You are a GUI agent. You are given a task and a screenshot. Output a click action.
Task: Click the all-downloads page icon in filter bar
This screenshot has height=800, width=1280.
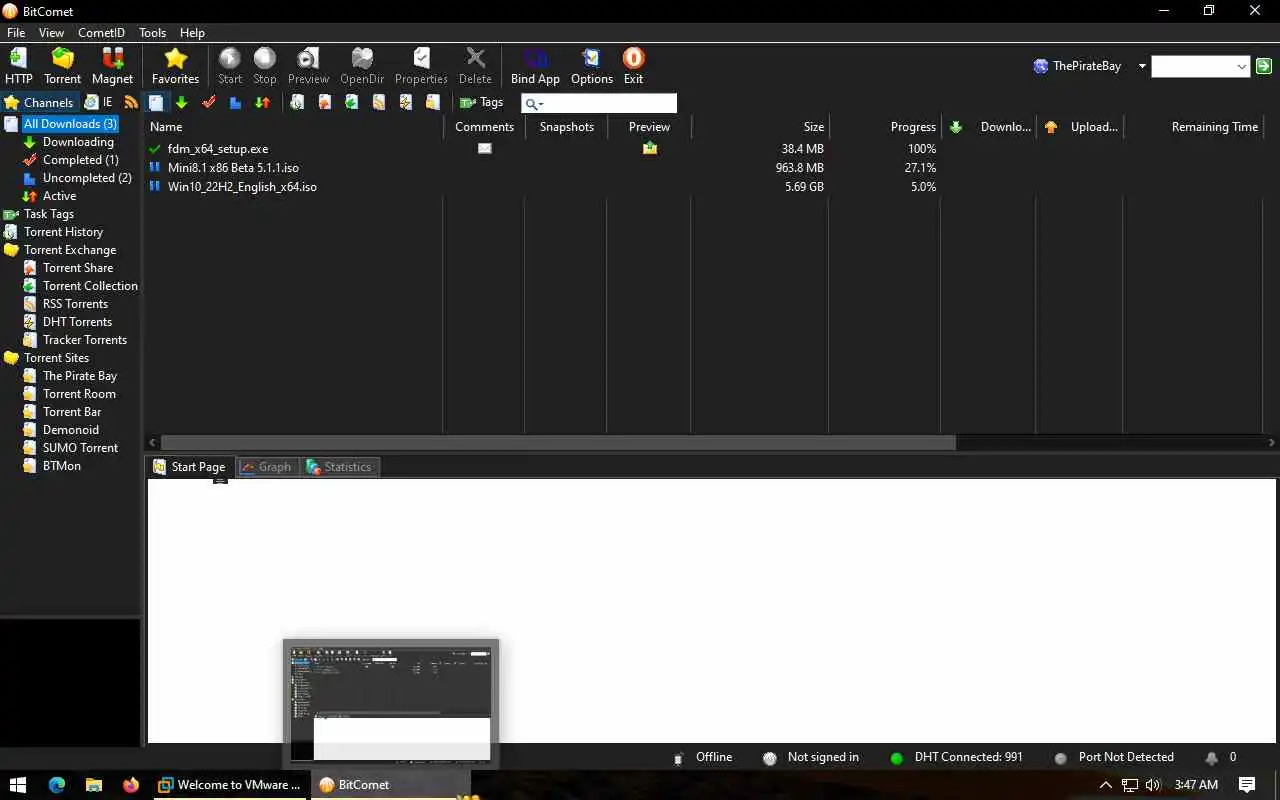pyautogui.click(x=156, y=102)
